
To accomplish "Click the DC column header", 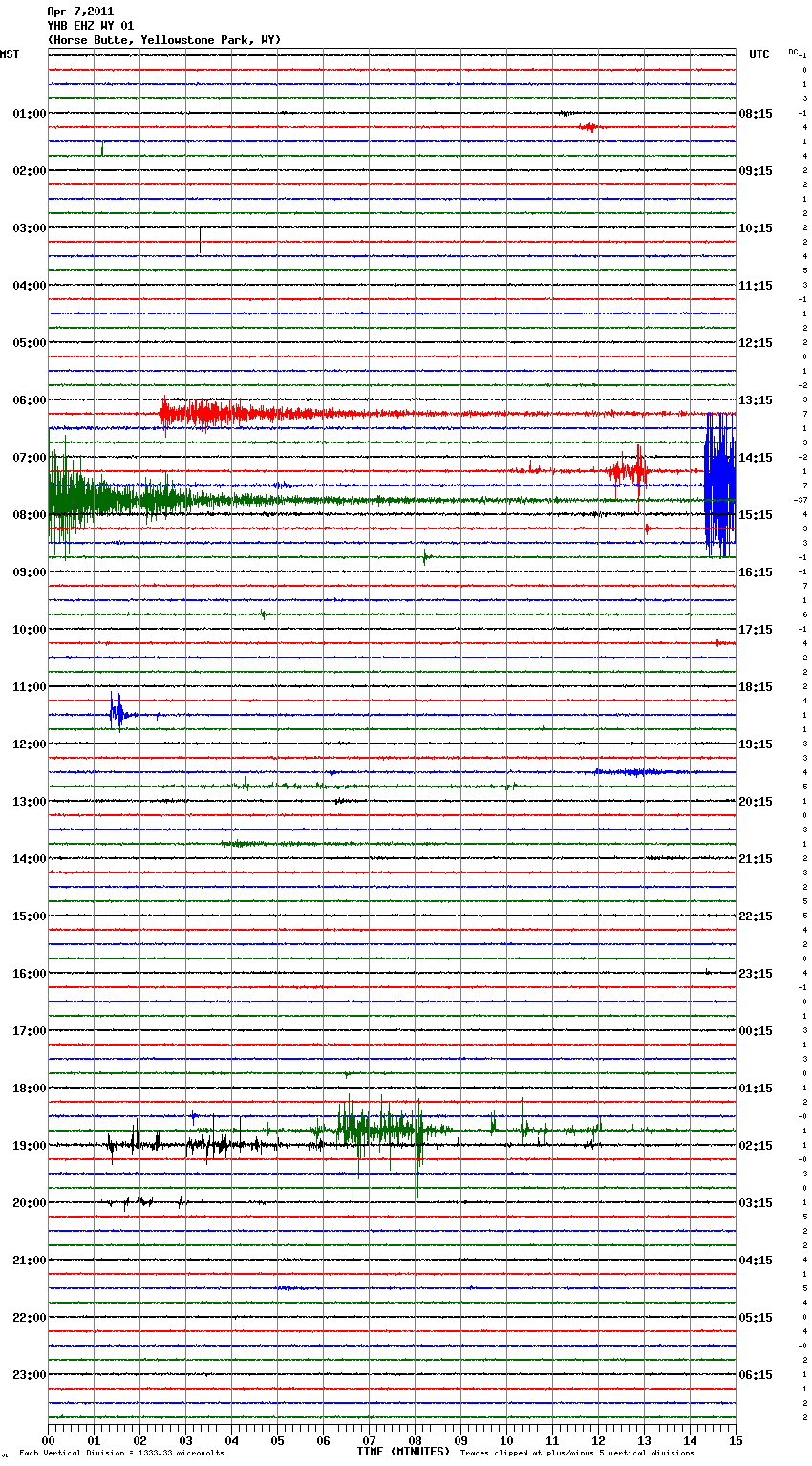I will coord(793,52).
